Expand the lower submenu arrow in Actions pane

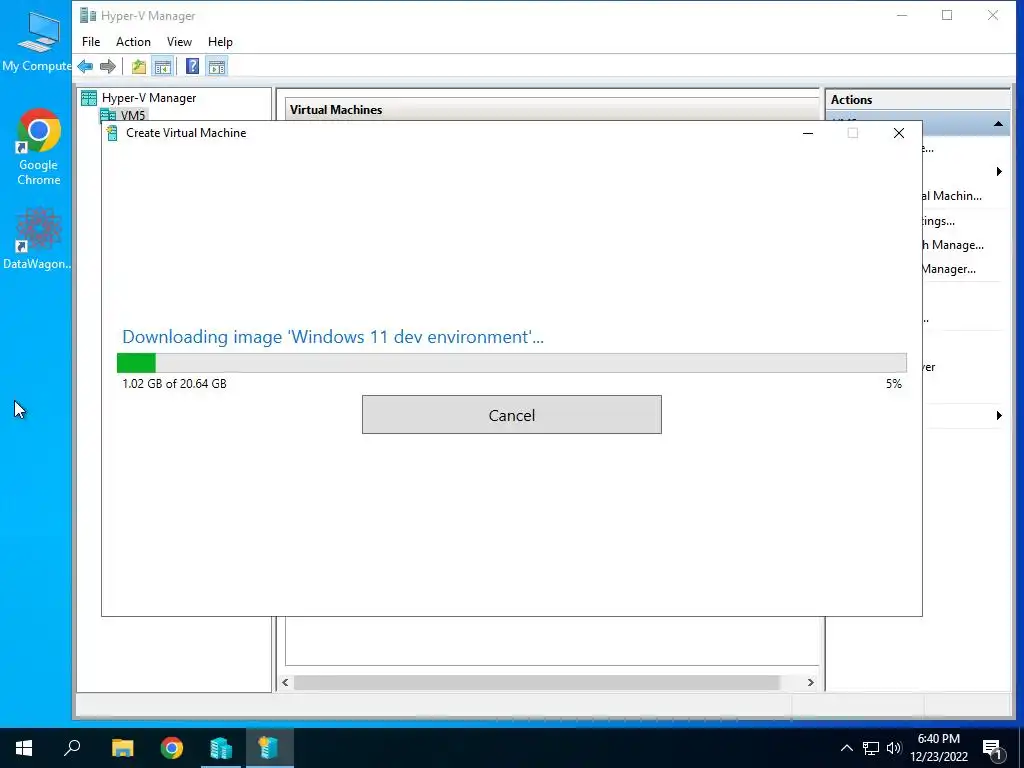point(999,415)
